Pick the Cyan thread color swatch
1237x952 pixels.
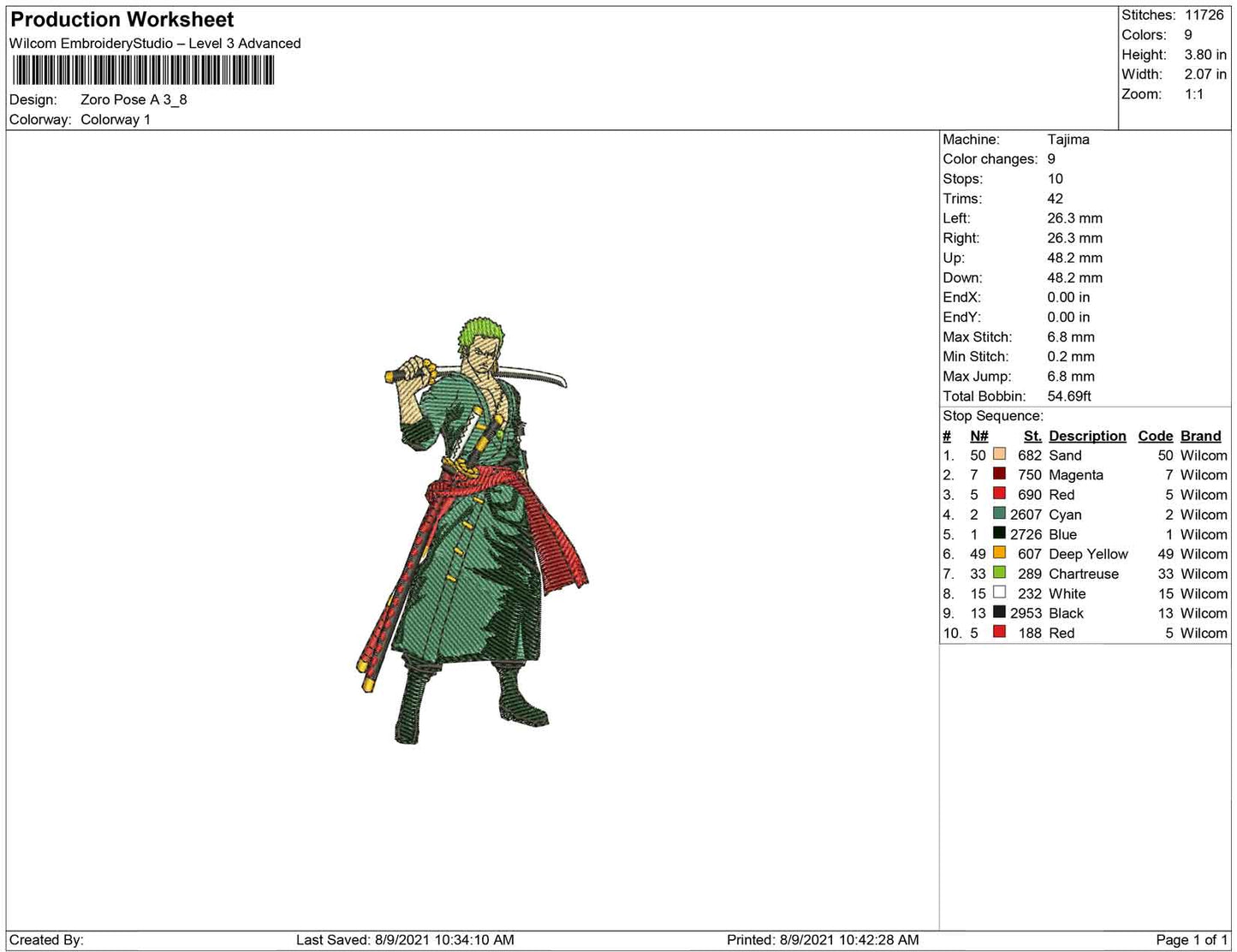click(999, 514)
